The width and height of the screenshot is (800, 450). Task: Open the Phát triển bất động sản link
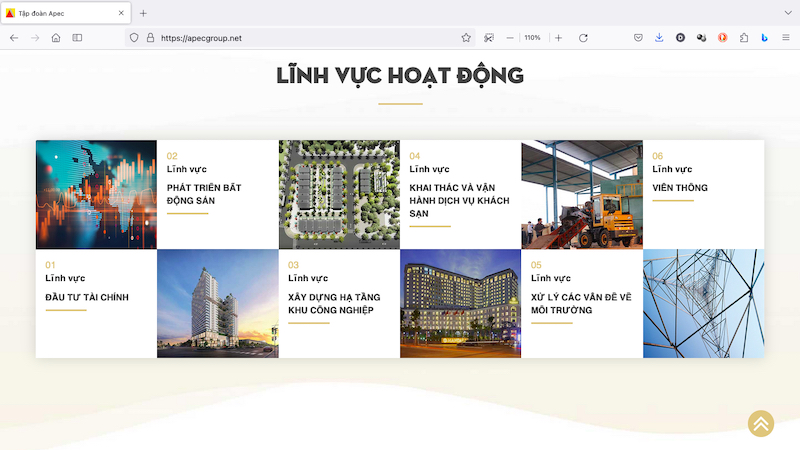[204, 194]
